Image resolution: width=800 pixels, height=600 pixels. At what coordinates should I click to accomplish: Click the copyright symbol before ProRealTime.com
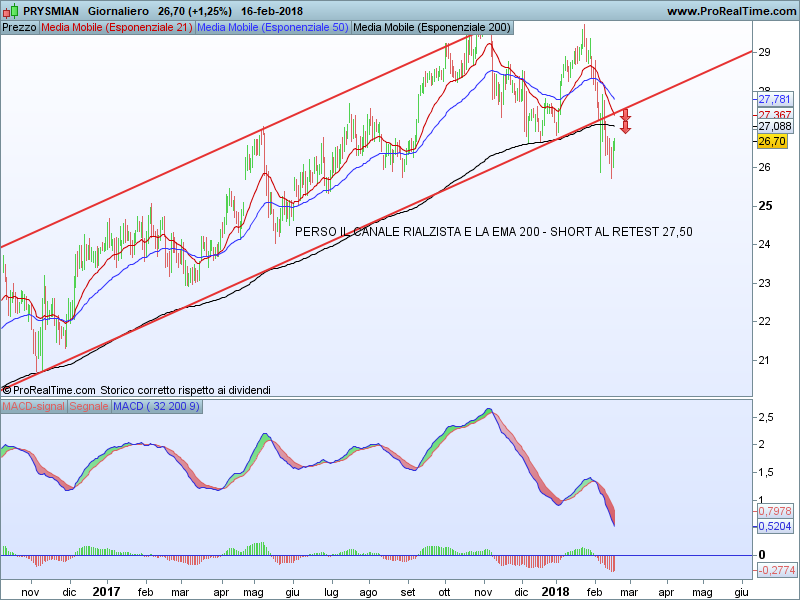6,390
